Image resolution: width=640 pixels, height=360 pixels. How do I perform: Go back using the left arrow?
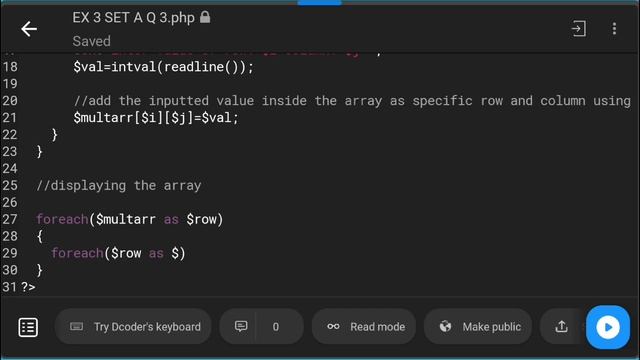[29, 29]
